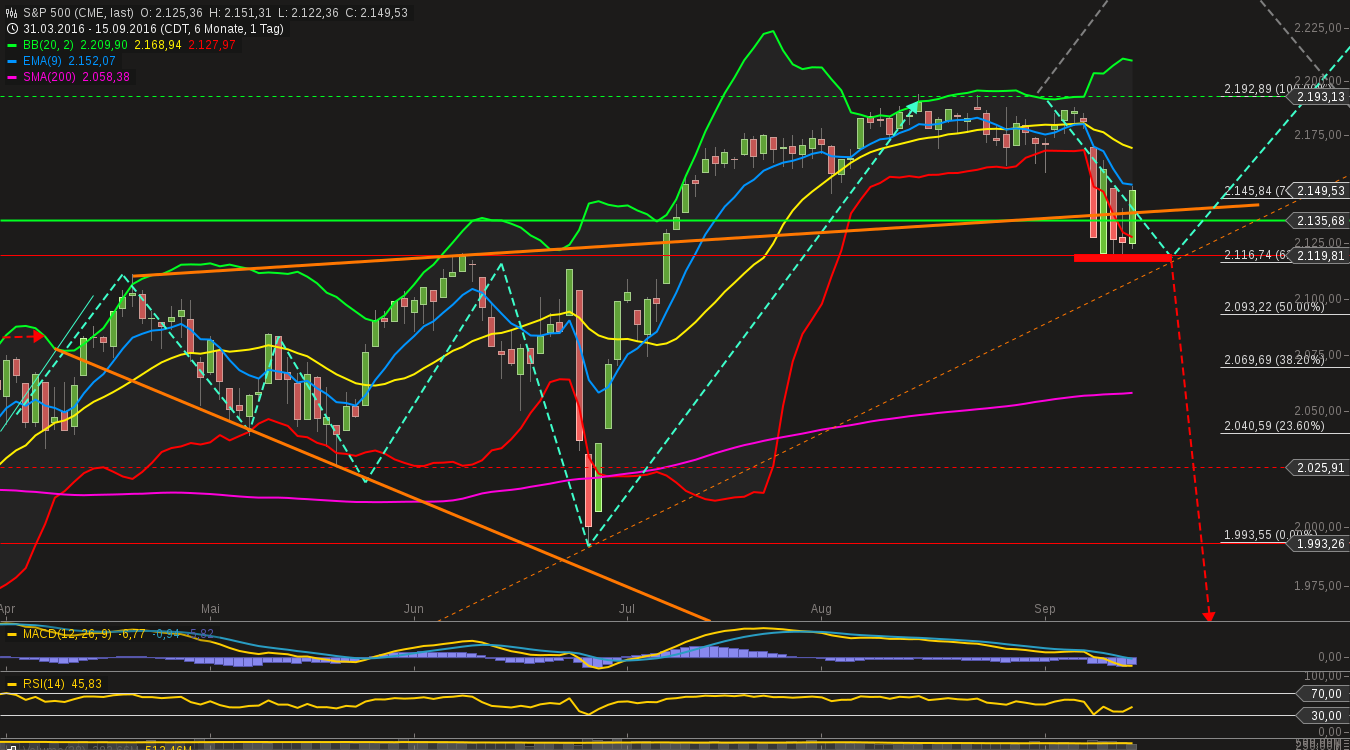
Task: Click the 2.069,69 (38.20%) Fibonacci label
Action: point(1274,360)
